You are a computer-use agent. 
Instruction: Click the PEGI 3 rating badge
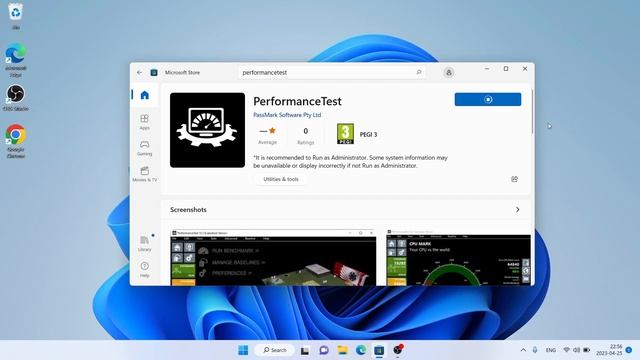tap(345, 134)
